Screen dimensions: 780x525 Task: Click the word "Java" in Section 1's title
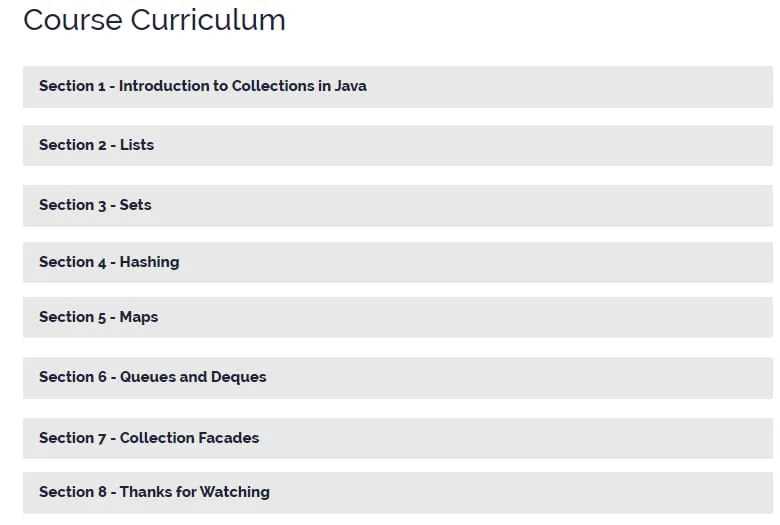[351, 86]
